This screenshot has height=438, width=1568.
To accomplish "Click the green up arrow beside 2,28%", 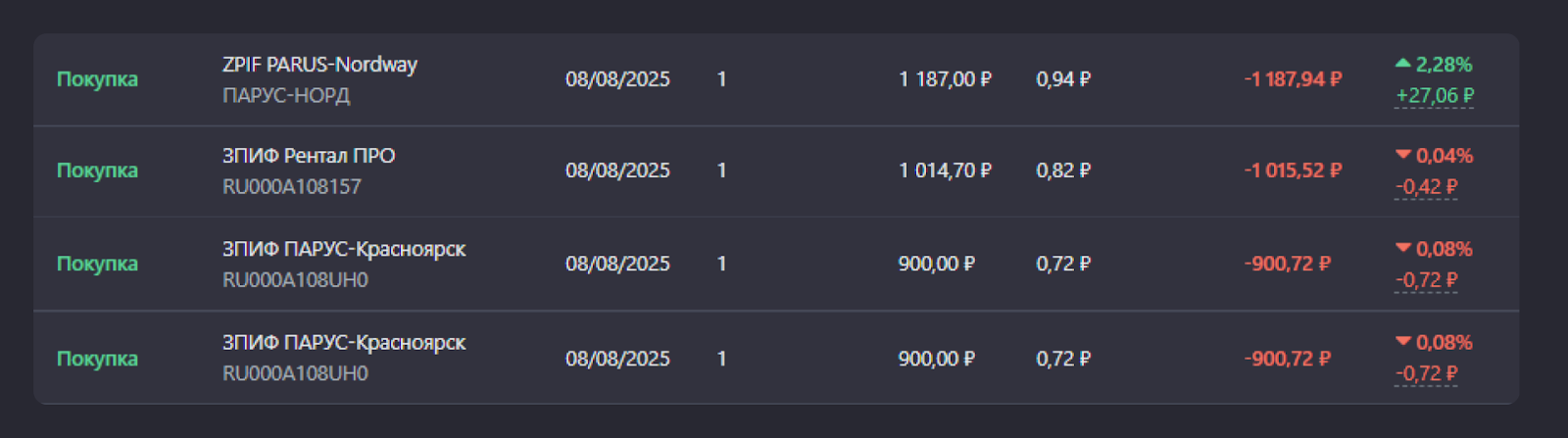I will pyautogui.click(x=1402, y=64).
